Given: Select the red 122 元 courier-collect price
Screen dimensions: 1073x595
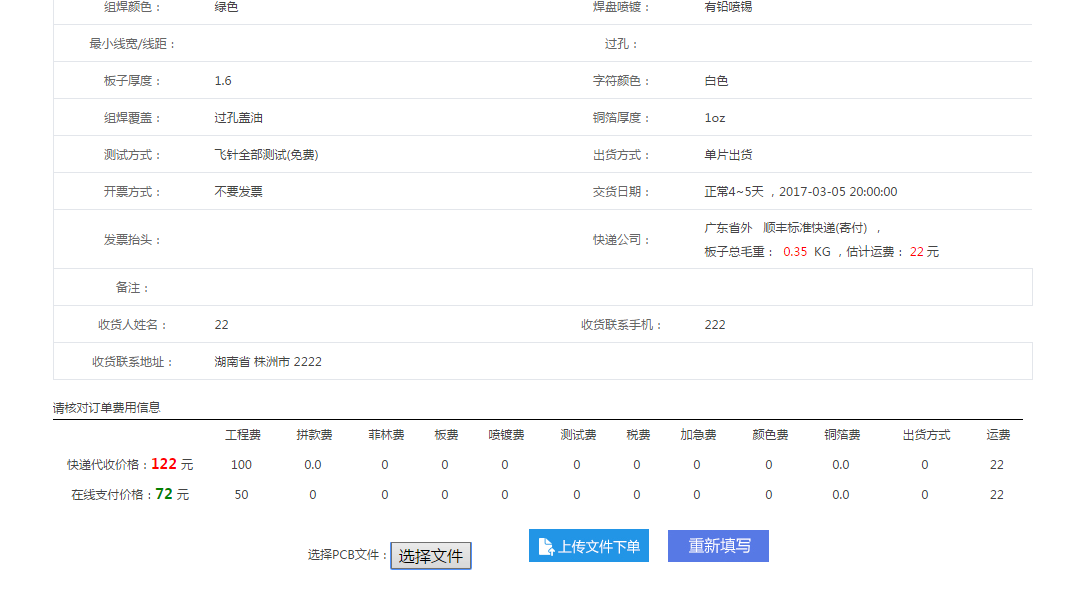Looking at the screenshot, I should (171, 464).
